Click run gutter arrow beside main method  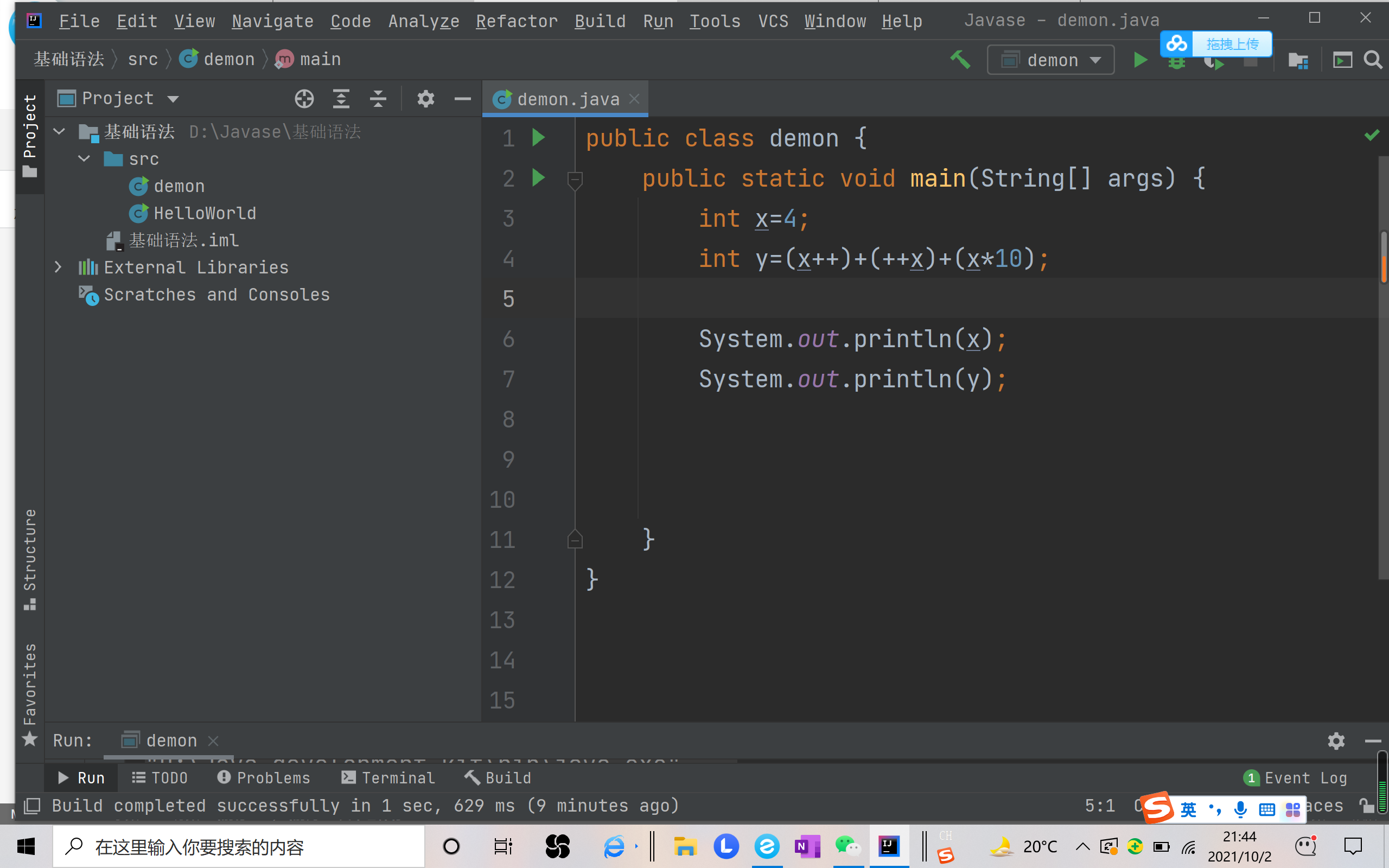(538, 178)
